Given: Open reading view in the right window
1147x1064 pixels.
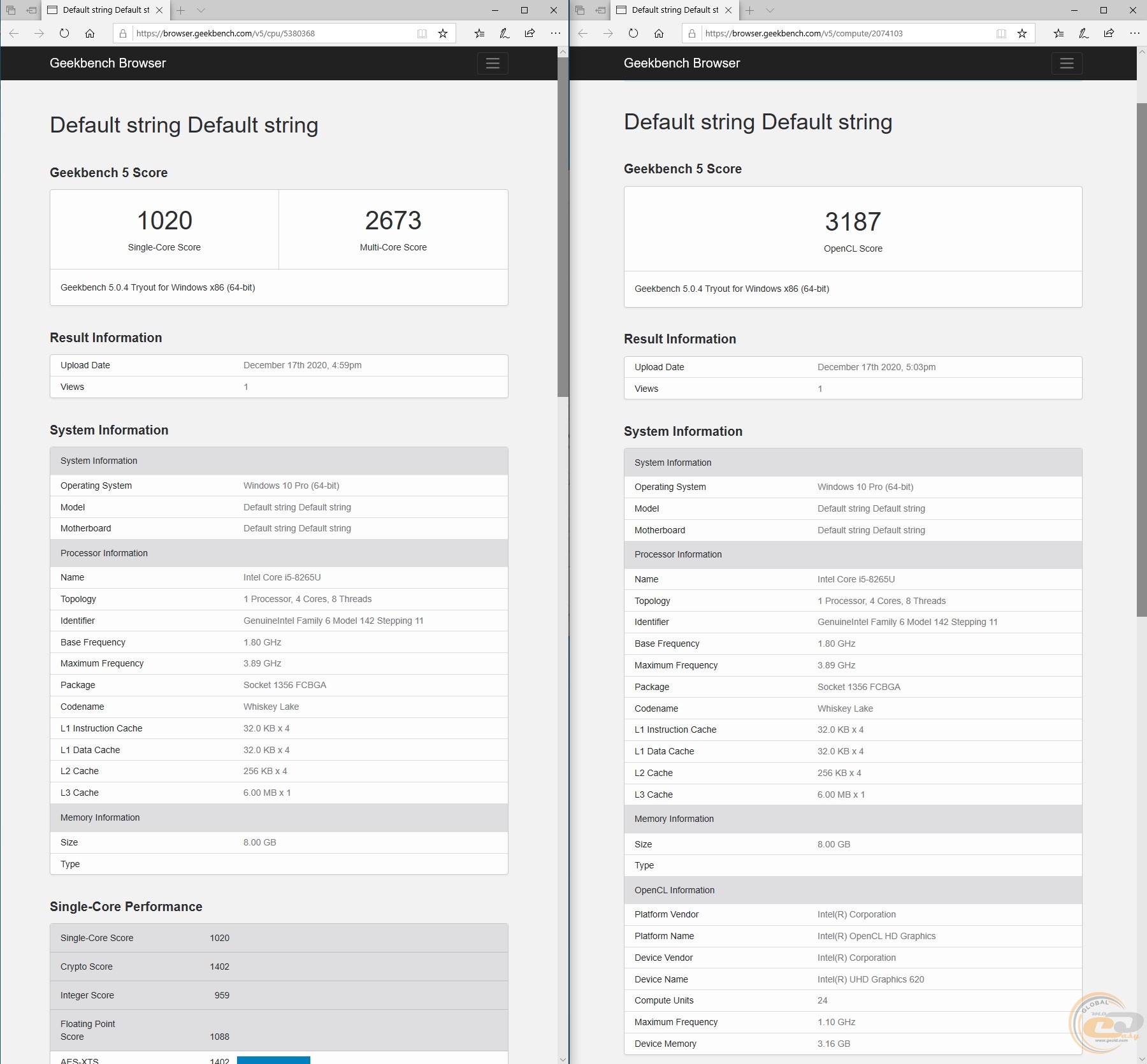Looking at the screenshot, I should point(1001,33).
